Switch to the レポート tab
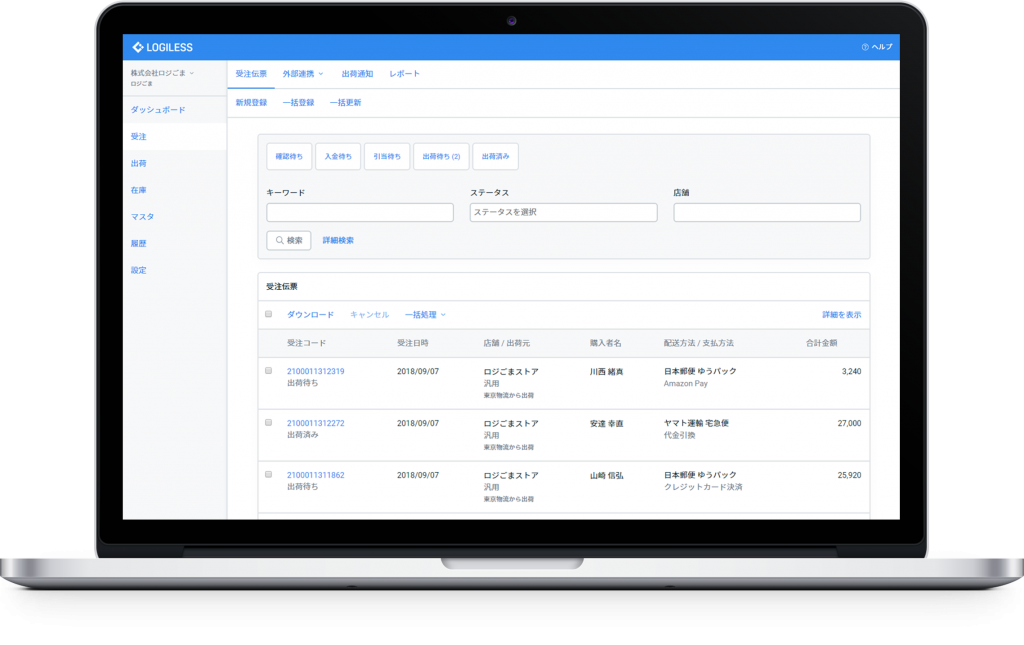Viewport: 1024px width, 645px height. pyautogui.click(x=404, y=74)
